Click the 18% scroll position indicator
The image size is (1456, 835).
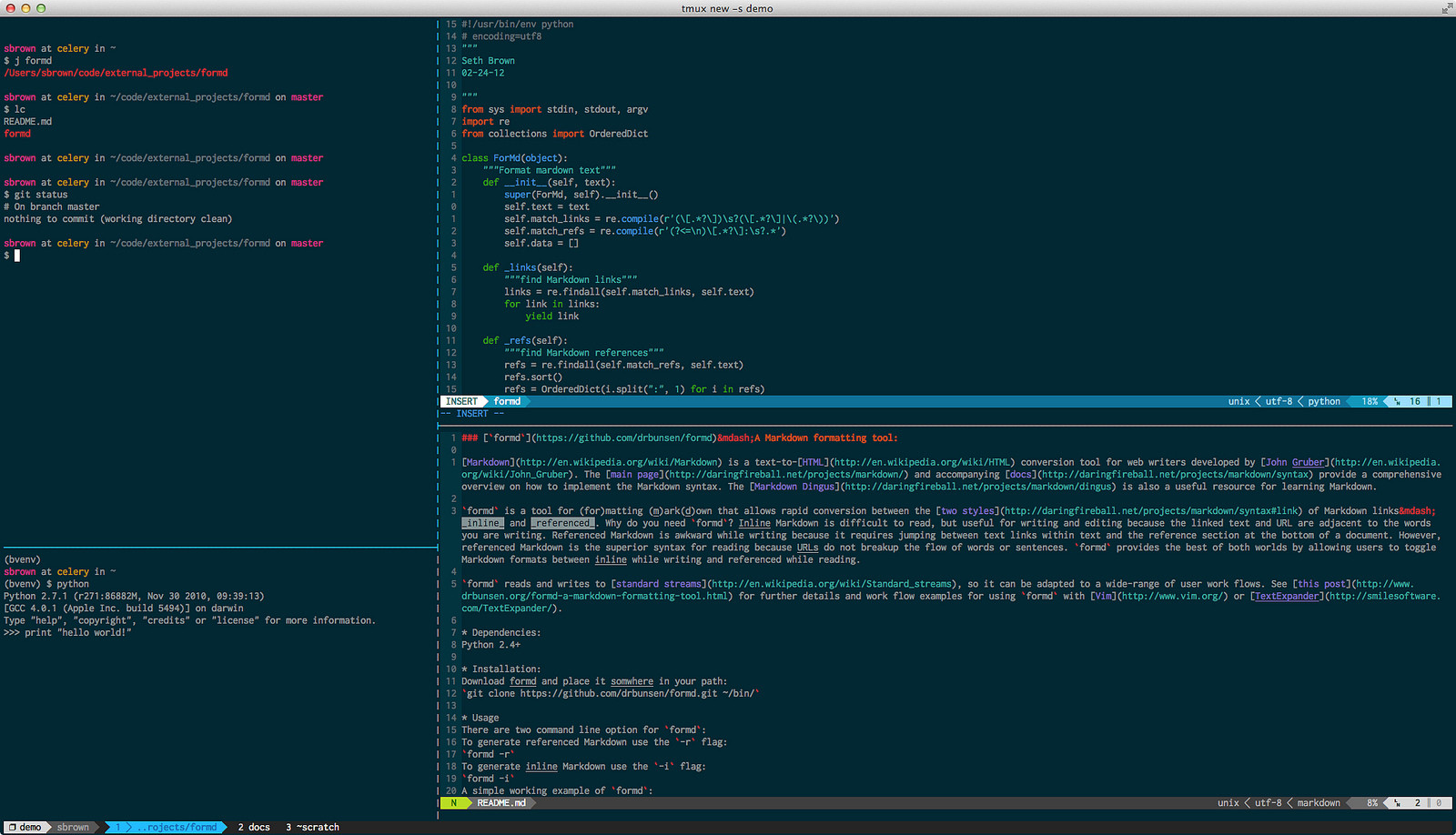click(1370, 401)
